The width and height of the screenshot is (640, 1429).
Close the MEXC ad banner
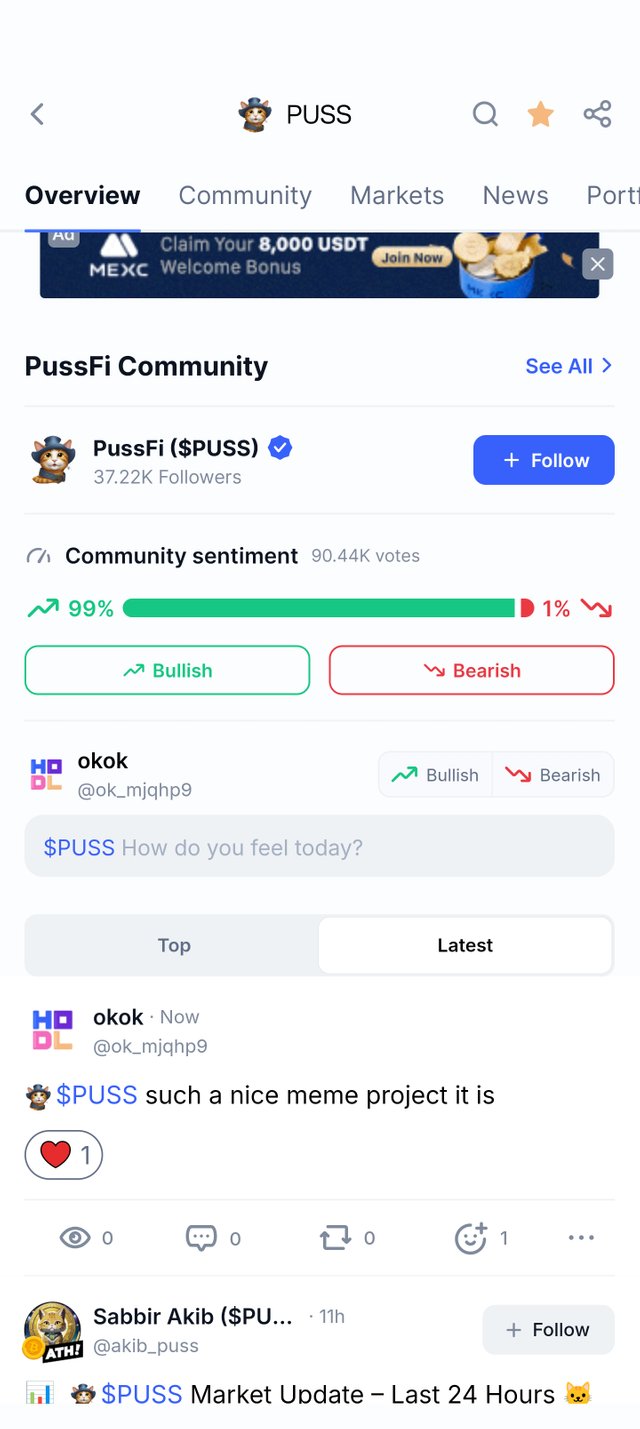click(x=597, y=264)
